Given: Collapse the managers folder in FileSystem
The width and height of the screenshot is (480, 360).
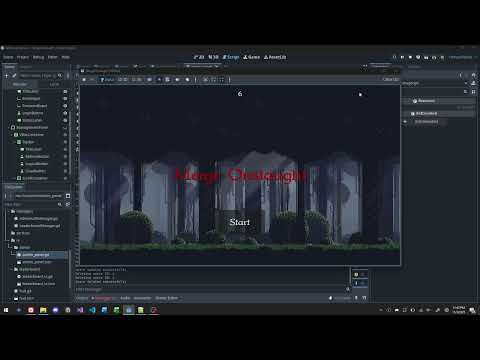Looking at the screenshot, I should tap(9, 211).
